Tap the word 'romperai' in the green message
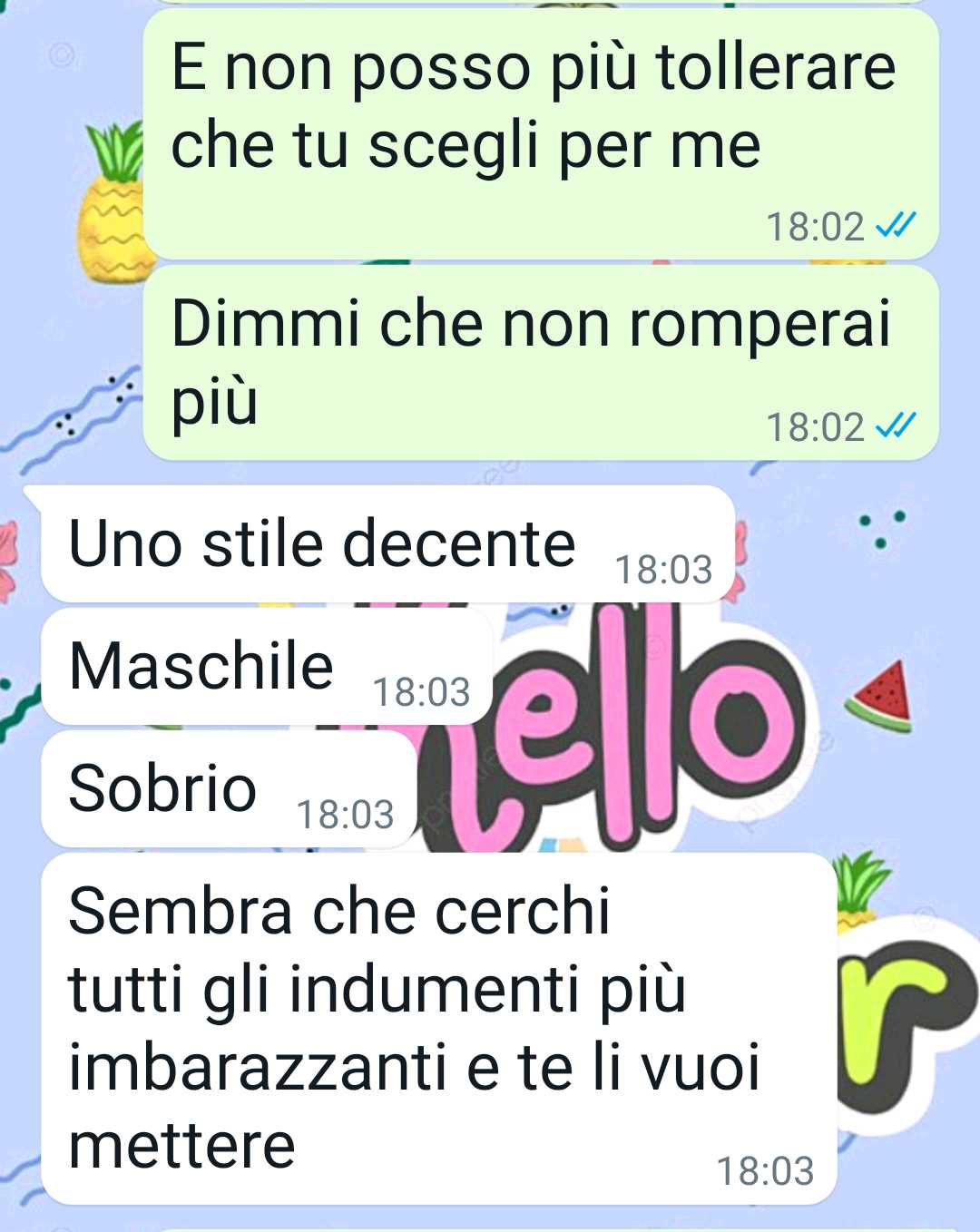 (759, 323)
